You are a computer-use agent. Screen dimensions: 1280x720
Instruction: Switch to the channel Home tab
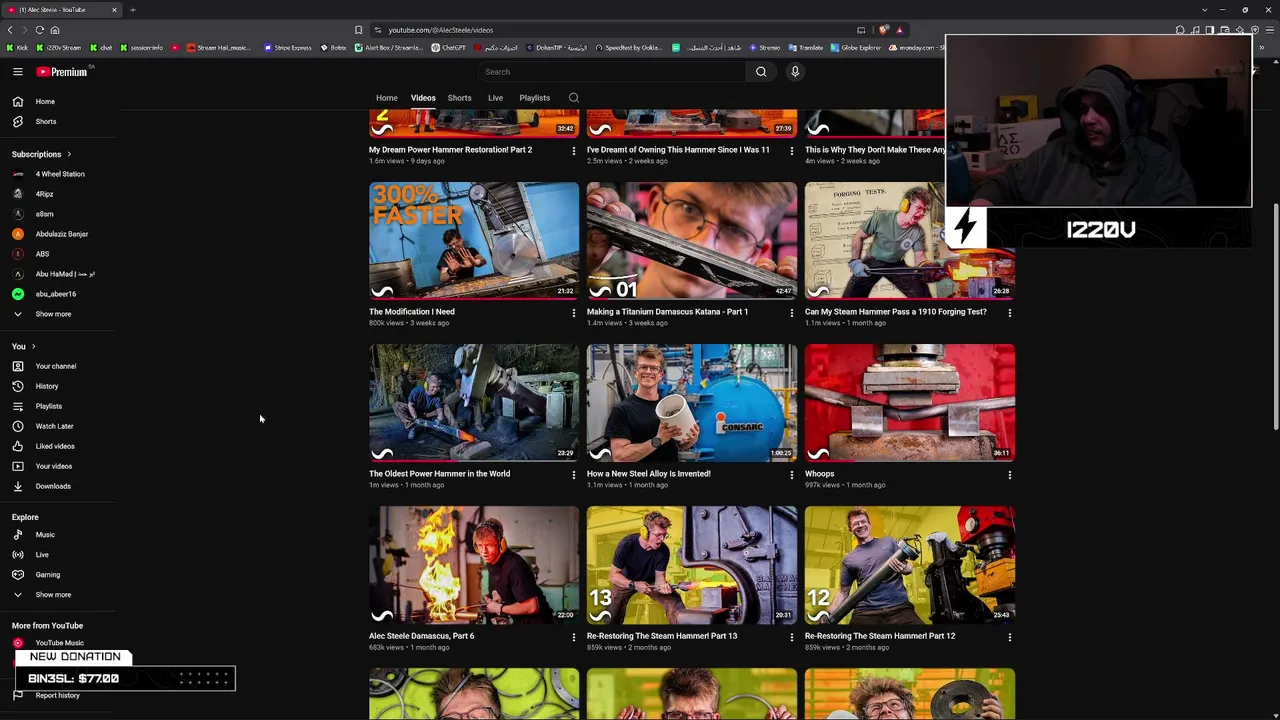387,98
